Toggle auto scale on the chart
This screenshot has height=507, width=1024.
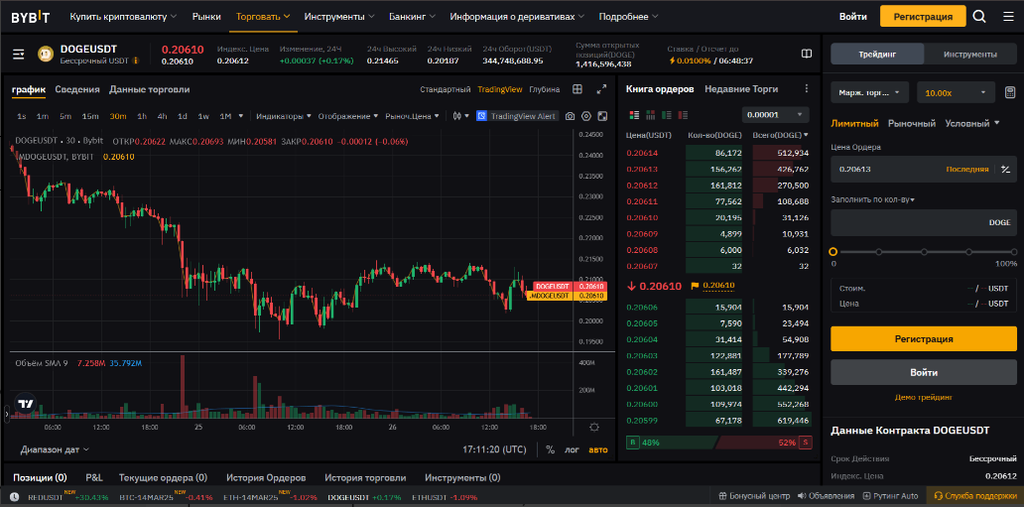pyautogui.click(x=598, y=450)
